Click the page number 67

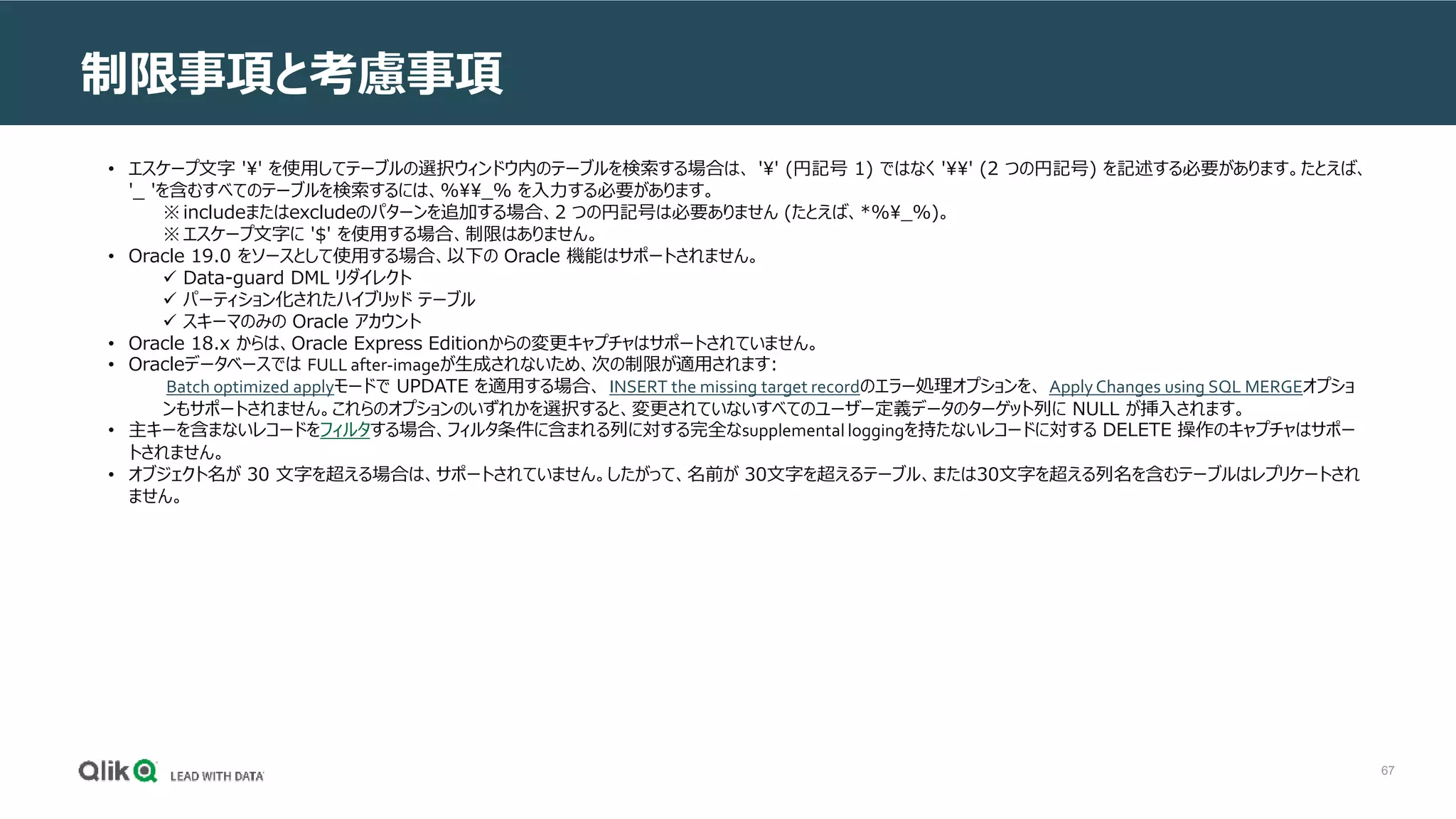tap(1387, 771)
